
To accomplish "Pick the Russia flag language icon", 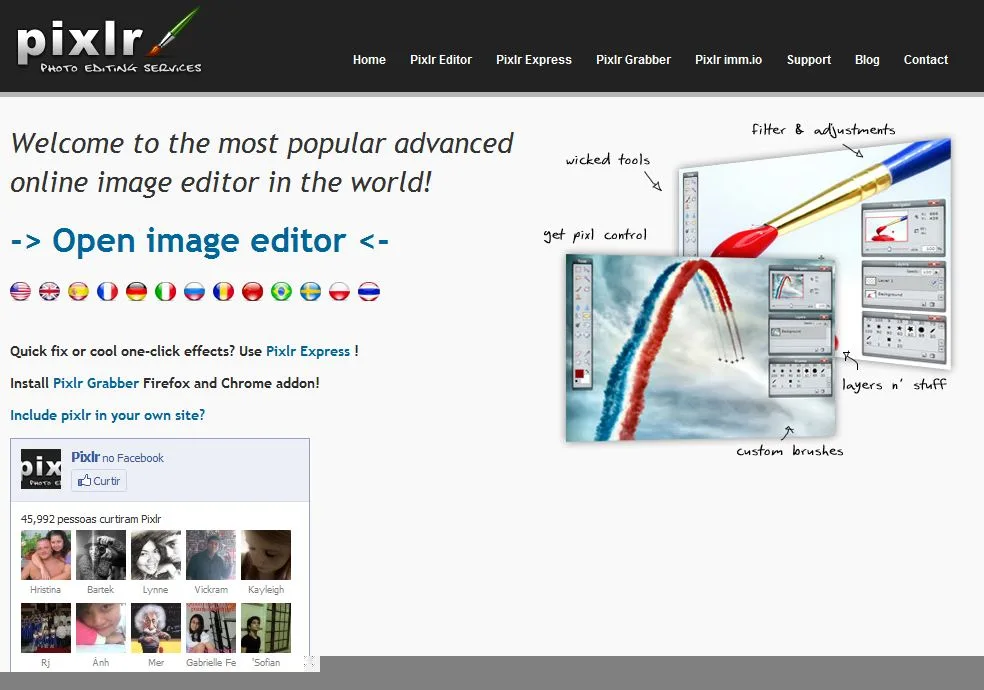I will pos(195,292).
